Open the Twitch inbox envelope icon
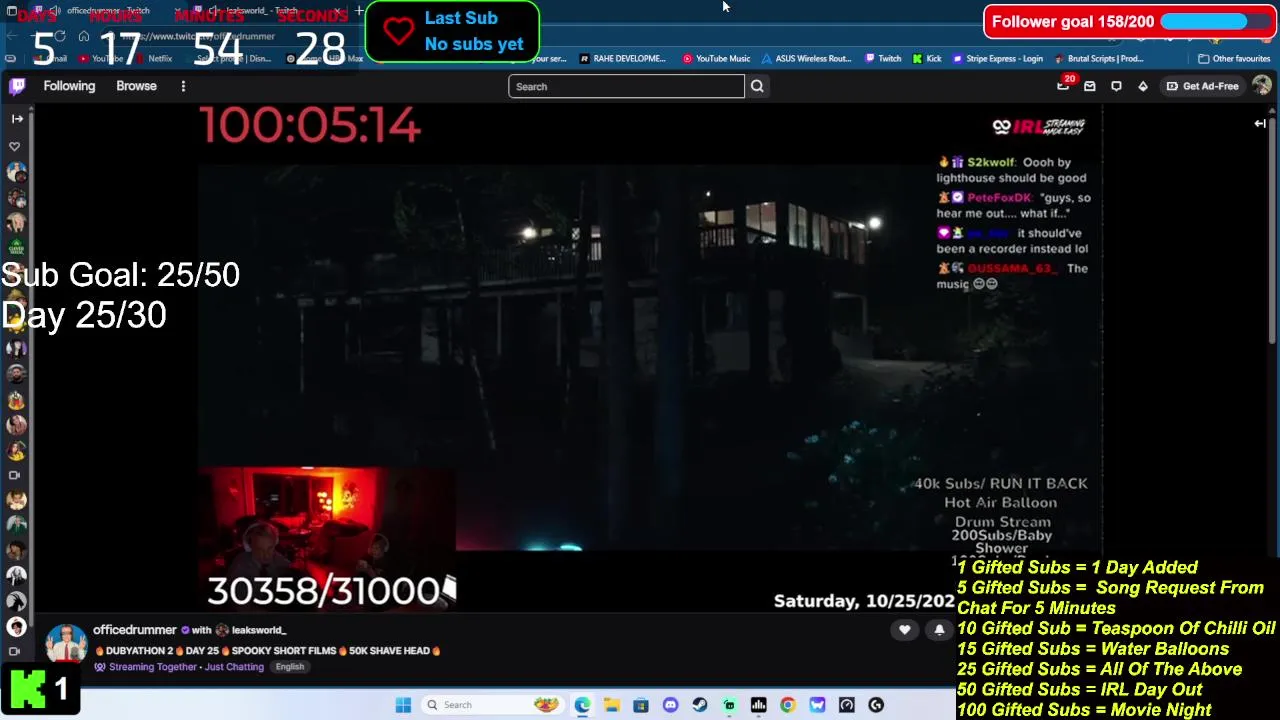The image size is (1280, 720). pos(1090,86)
